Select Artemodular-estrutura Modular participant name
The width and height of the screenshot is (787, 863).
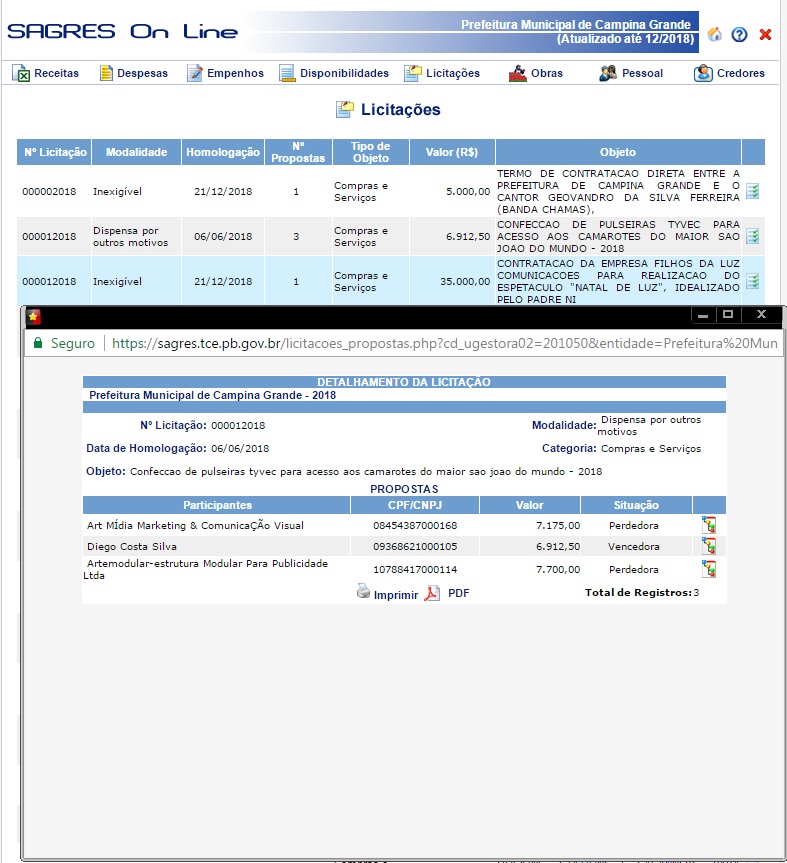click(x=206, y=569)
